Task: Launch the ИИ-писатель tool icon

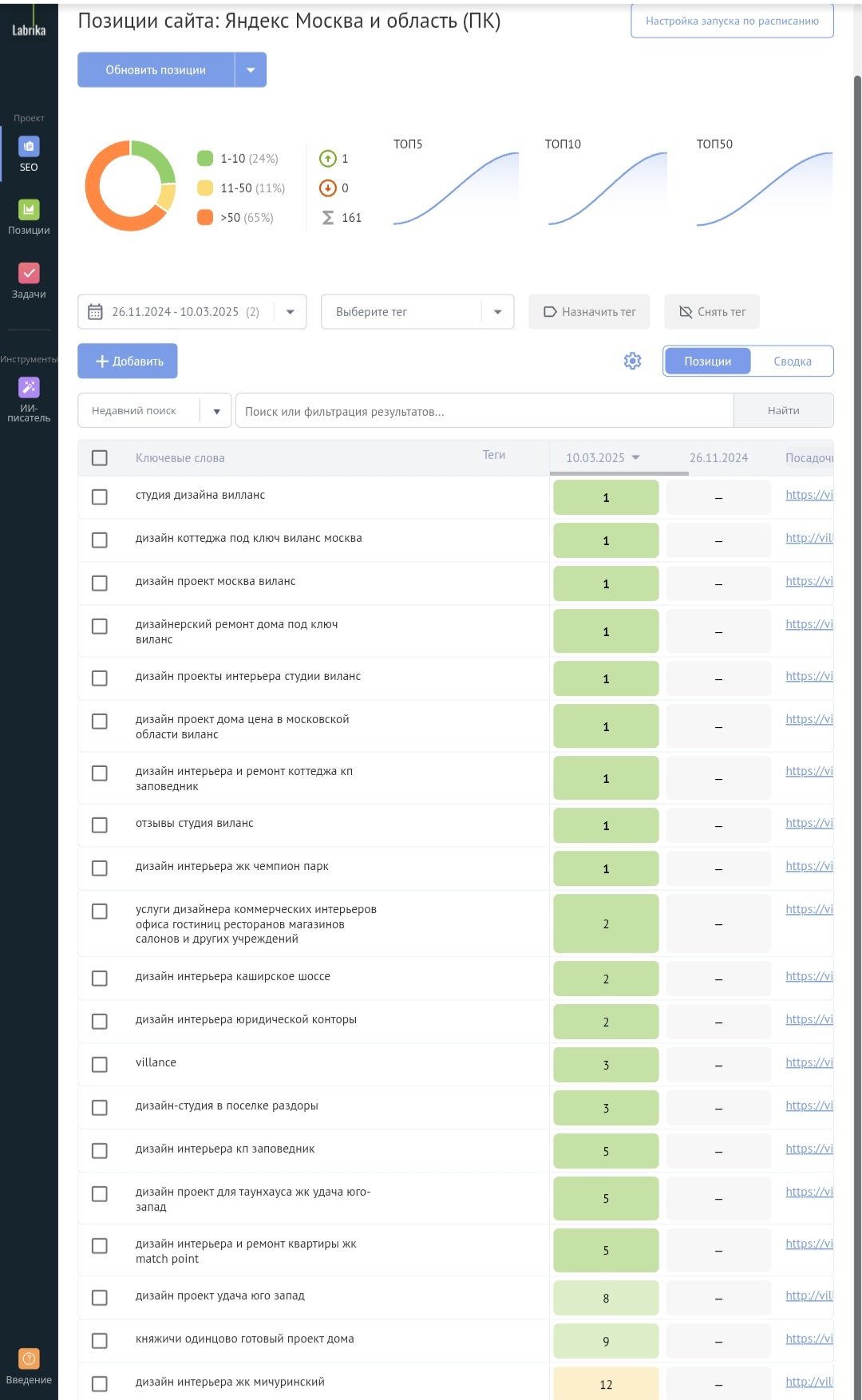Action: click(x=29, y=388)
